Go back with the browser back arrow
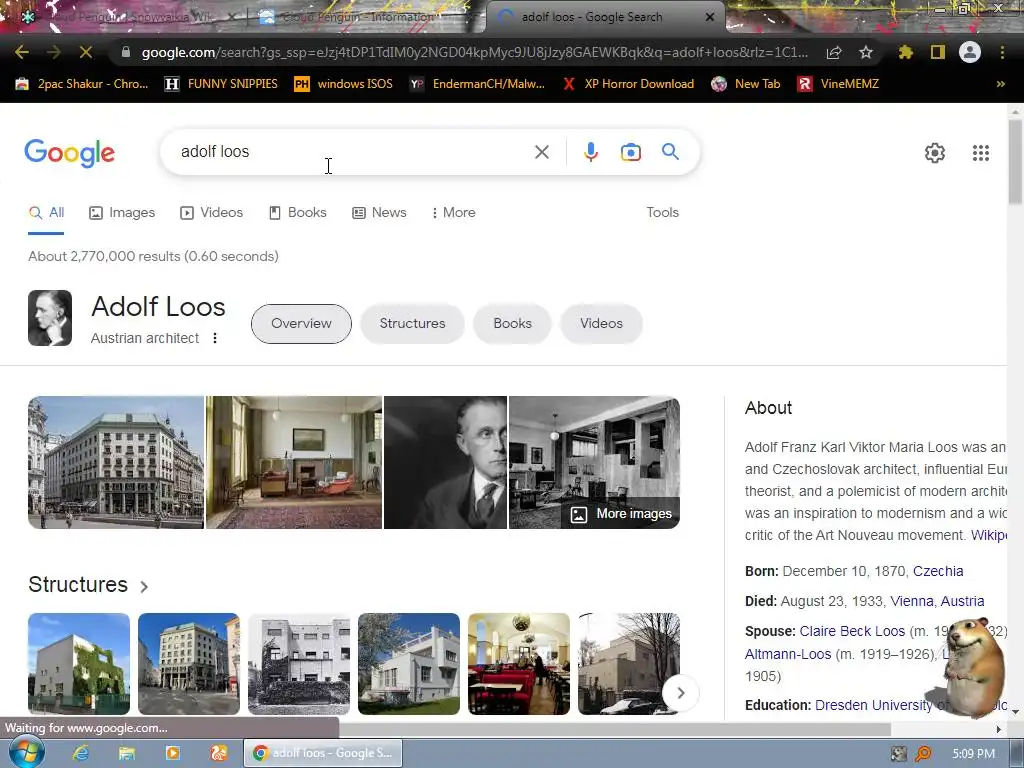1024x768 pixels. click(22, 52)
